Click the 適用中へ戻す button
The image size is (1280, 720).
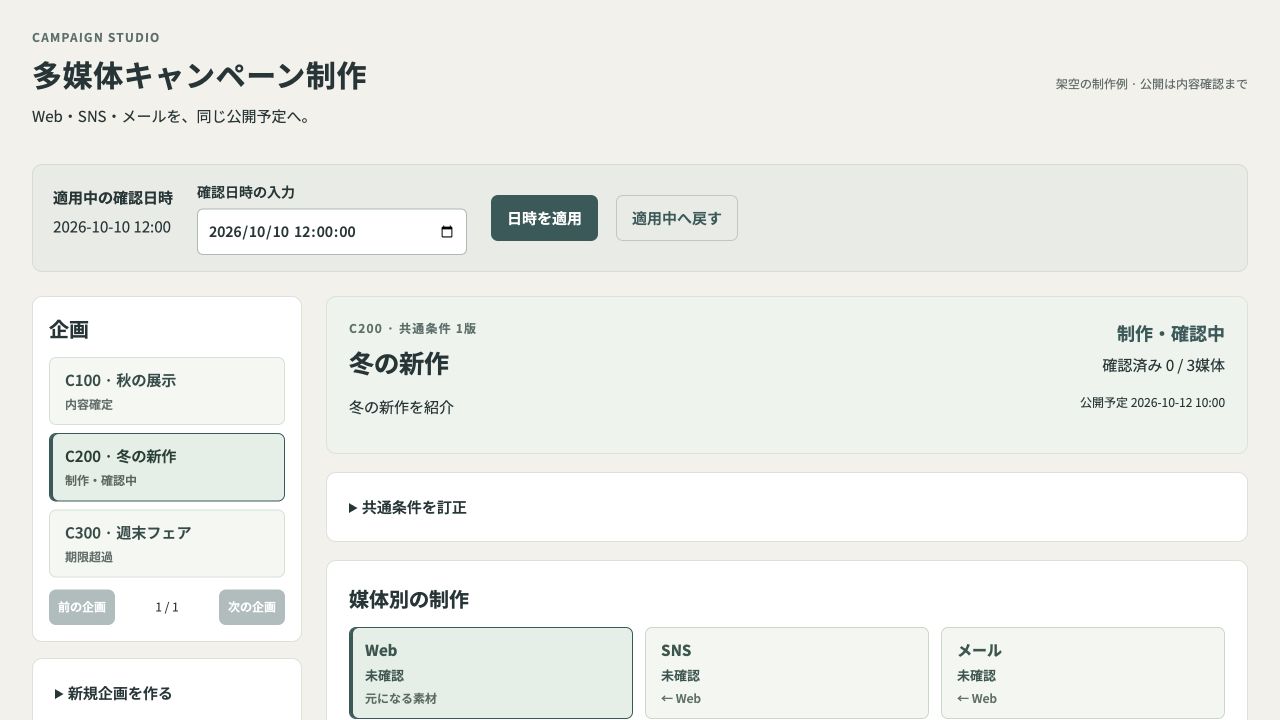coord(677,218)
